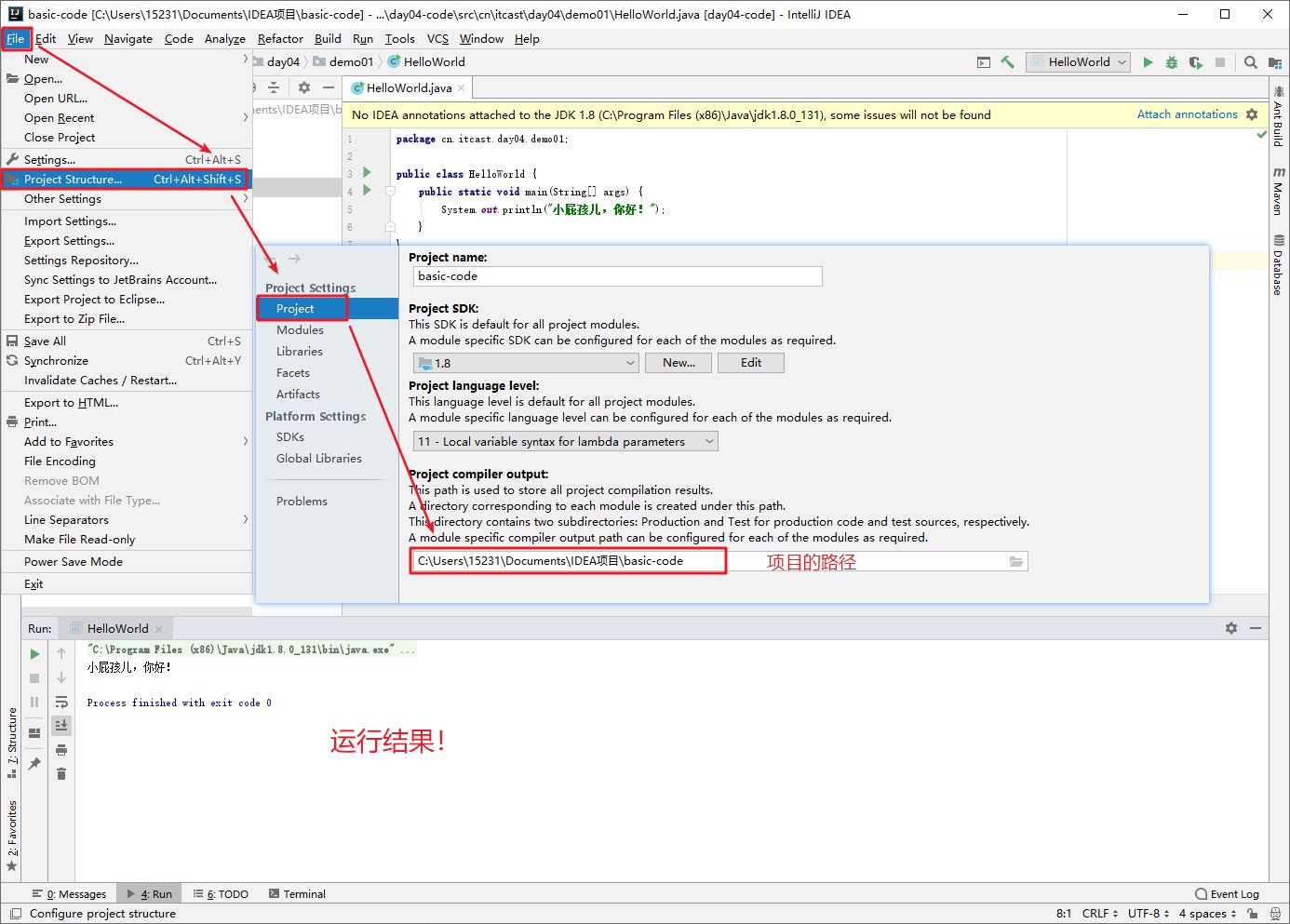Rerun HelloWorld in the Run panel

[x=34, y=654]
